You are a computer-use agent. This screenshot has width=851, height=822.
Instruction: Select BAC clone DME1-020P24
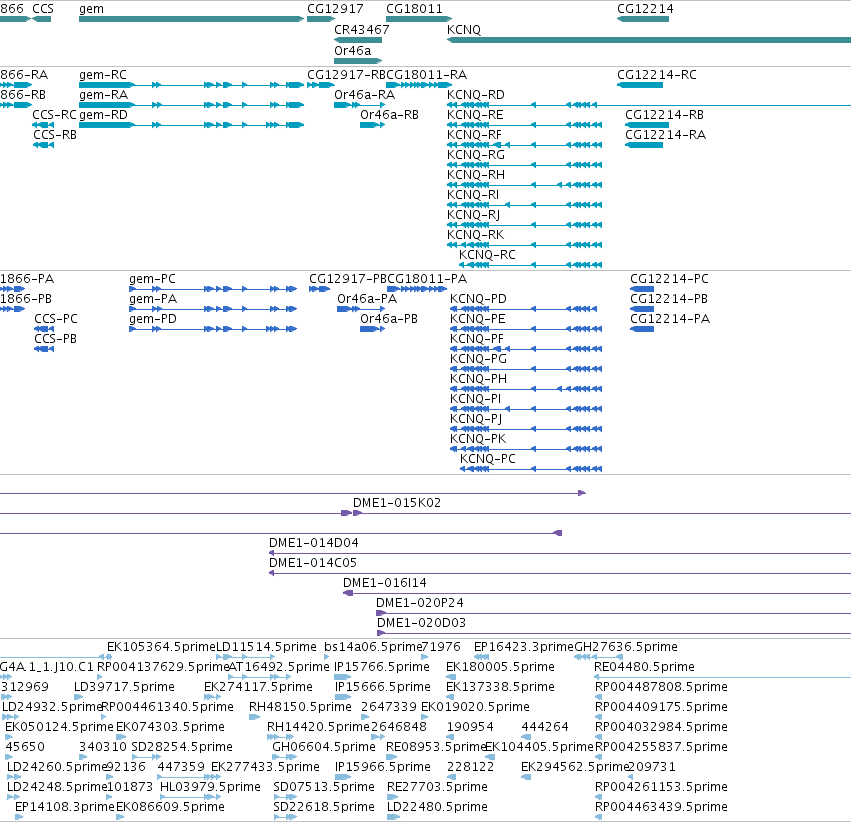pos(613,613)
